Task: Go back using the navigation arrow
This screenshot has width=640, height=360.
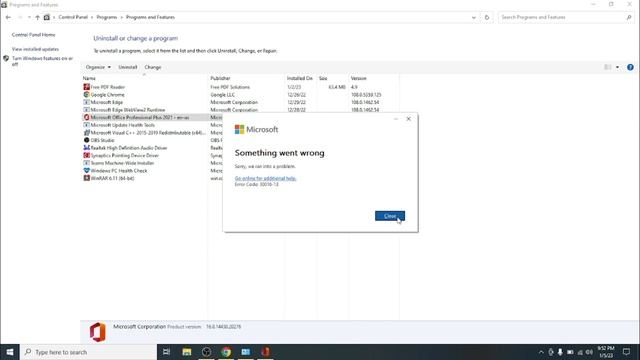Action: pos(8,17)
